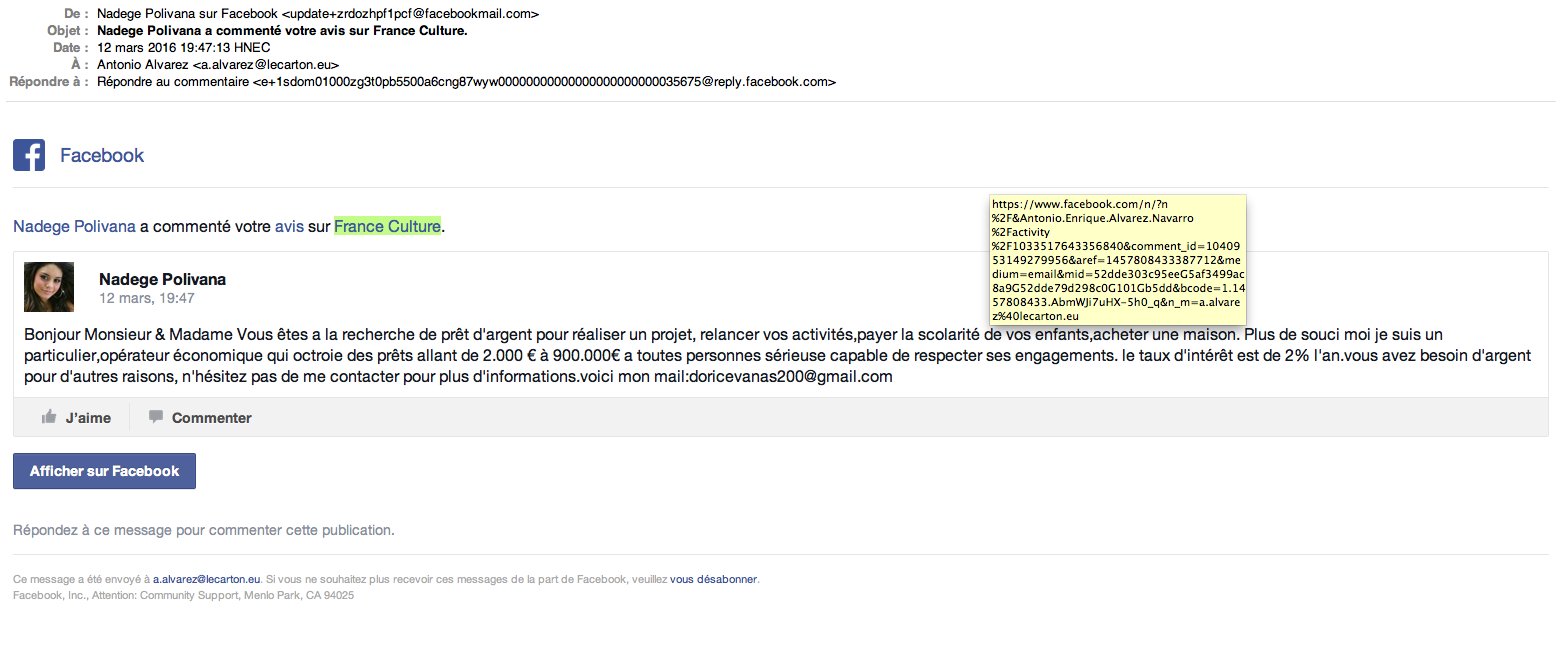Click the Facebook, Inc. Menlo Park address line
The image size is (1564, 646).
pyautogui.click(x=183, y=595)
